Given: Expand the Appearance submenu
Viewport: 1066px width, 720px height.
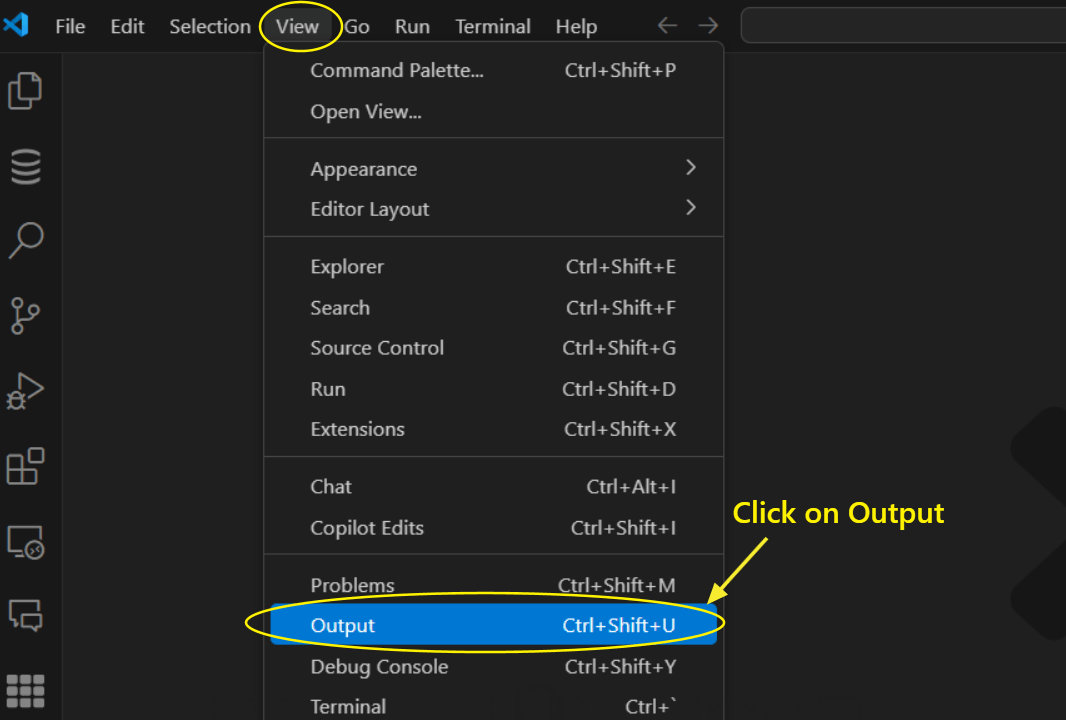Looking at the screenshot, I should pyautogui.click(x=494, y=169).
